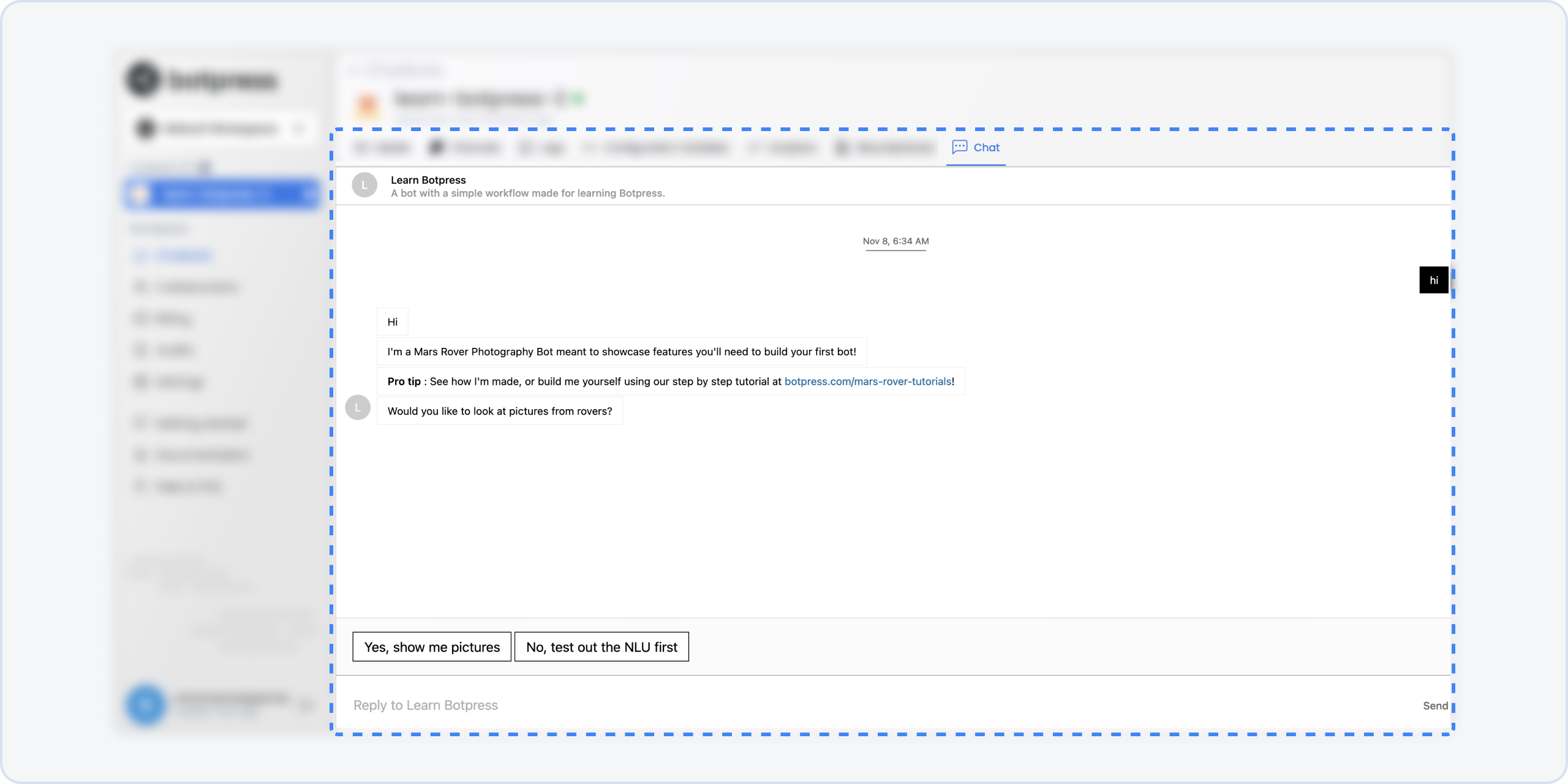The width and height of the screenshot is (1568, 784).
Task: Click the bot description text in the chat header
Action: tap(528, 194)
